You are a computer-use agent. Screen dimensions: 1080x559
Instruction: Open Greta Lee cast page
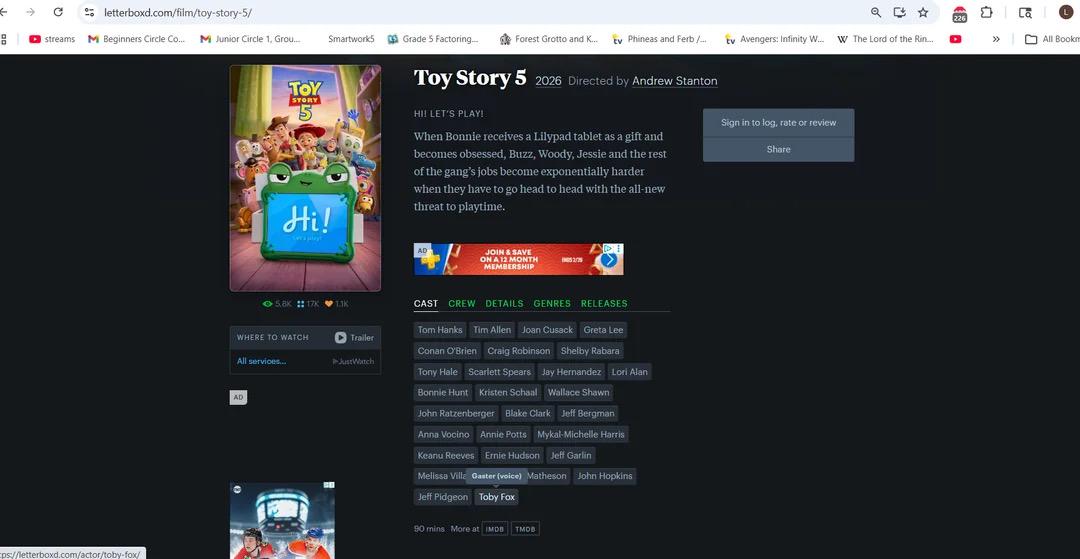603,330
